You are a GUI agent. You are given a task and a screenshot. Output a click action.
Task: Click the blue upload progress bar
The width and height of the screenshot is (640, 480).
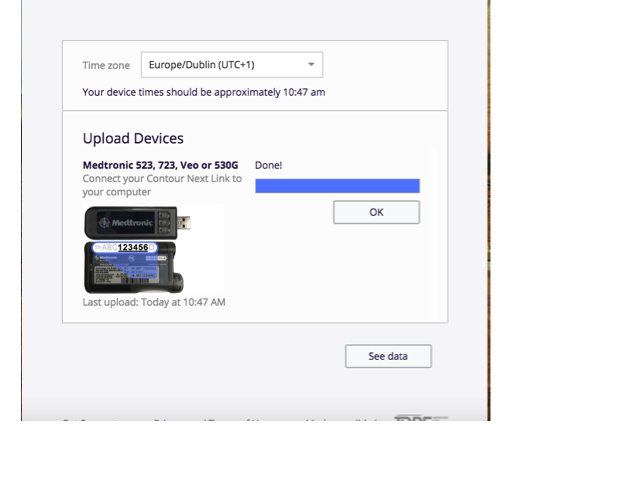click(338, 186)
